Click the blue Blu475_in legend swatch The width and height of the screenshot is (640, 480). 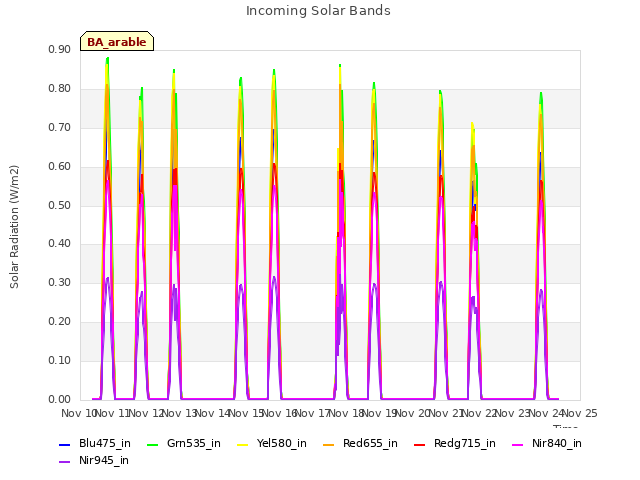tap(64, 444)
